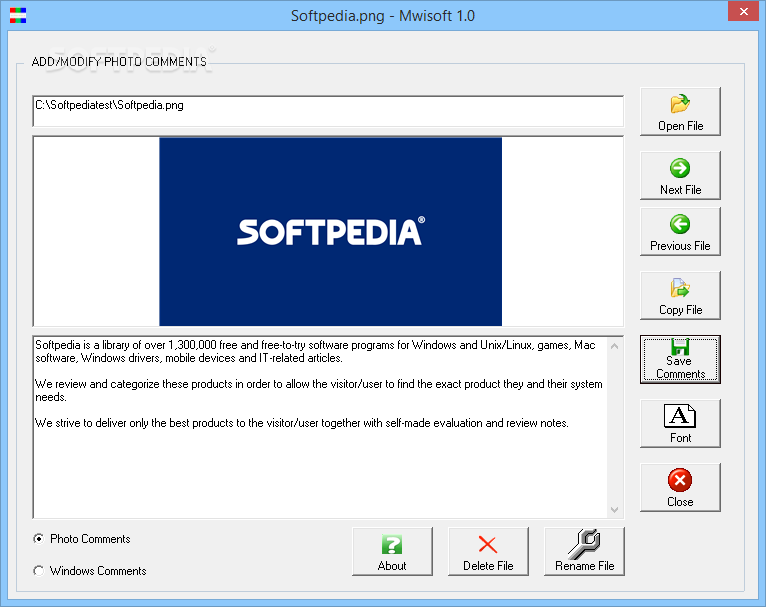Open the Font selection dialog
The height and width of the screenshot is (607, 766).
click(x=680, y=424)
